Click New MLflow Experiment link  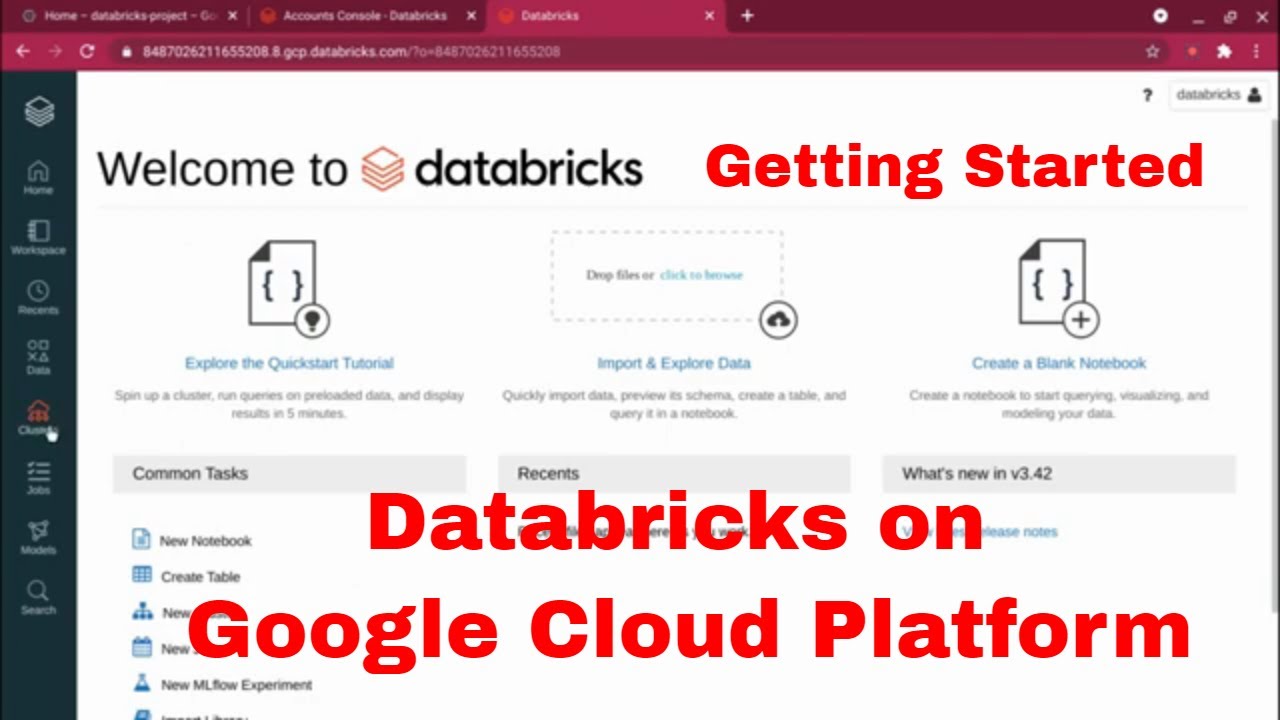[x=236, y=685]
